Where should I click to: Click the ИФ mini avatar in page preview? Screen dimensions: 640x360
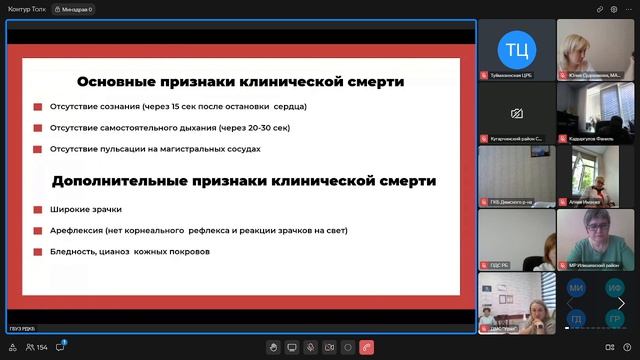click(615, 288)
